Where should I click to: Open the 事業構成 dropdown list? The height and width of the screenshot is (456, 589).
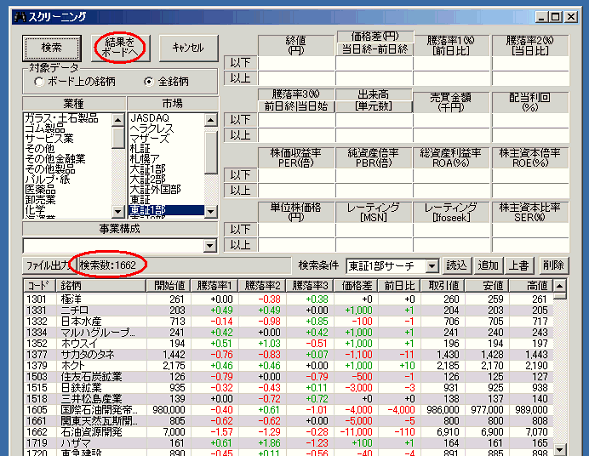pyautogui.click(x=210, y=246)
